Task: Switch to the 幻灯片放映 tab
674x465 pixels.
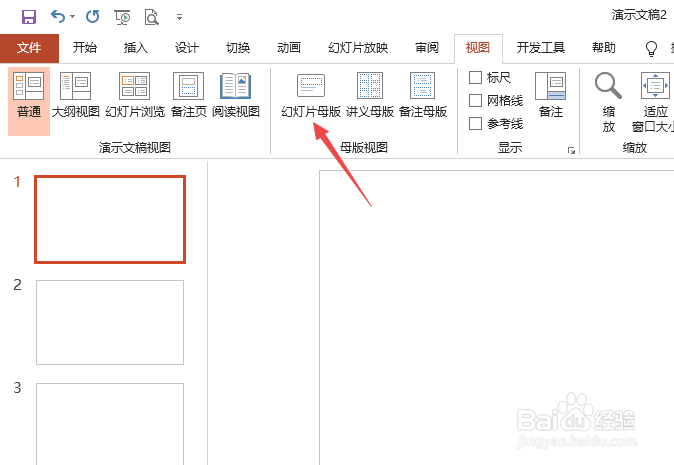Action: (x=358, y=48)
